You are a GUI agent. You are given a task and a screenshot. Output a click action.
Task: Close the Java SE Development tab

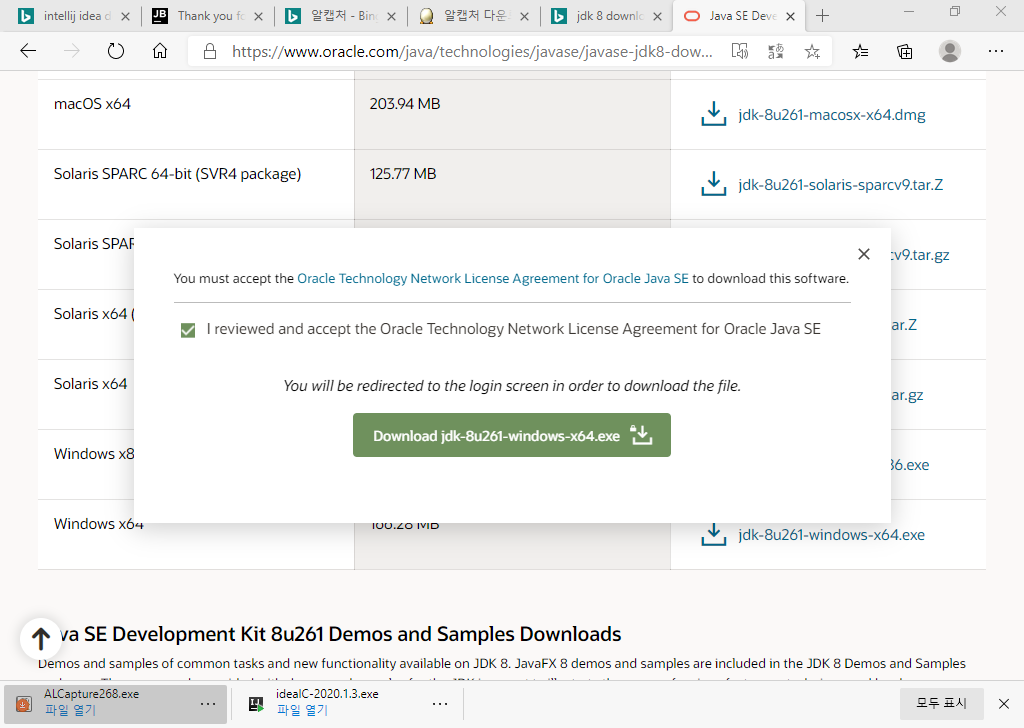pos(790,16)
